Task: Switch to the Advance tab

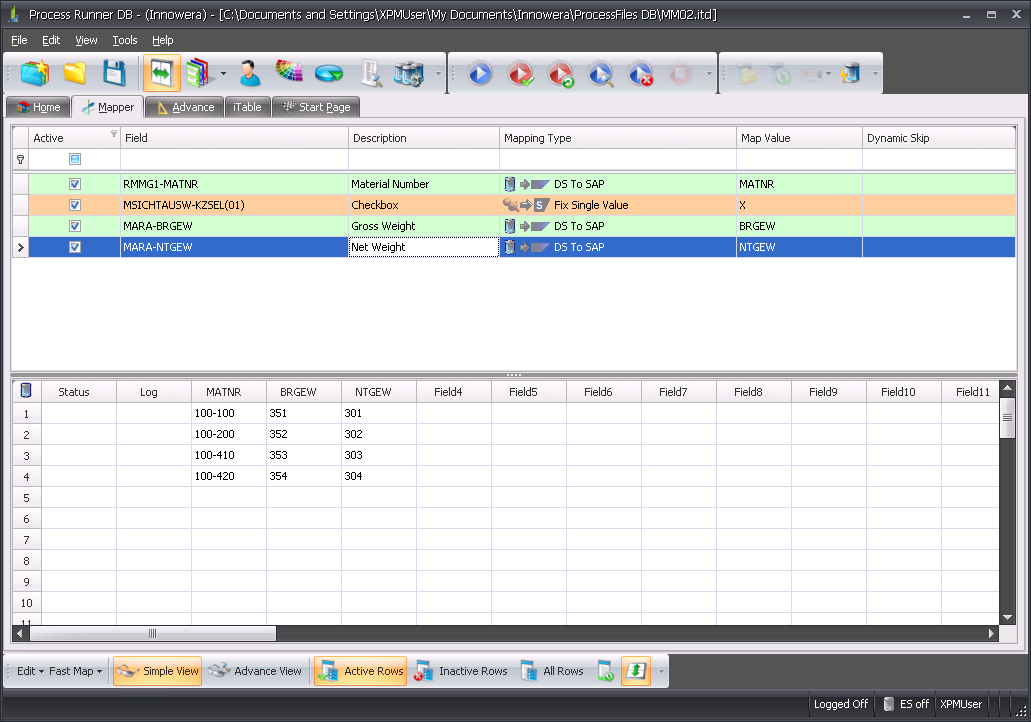Action: pos(184,107)
